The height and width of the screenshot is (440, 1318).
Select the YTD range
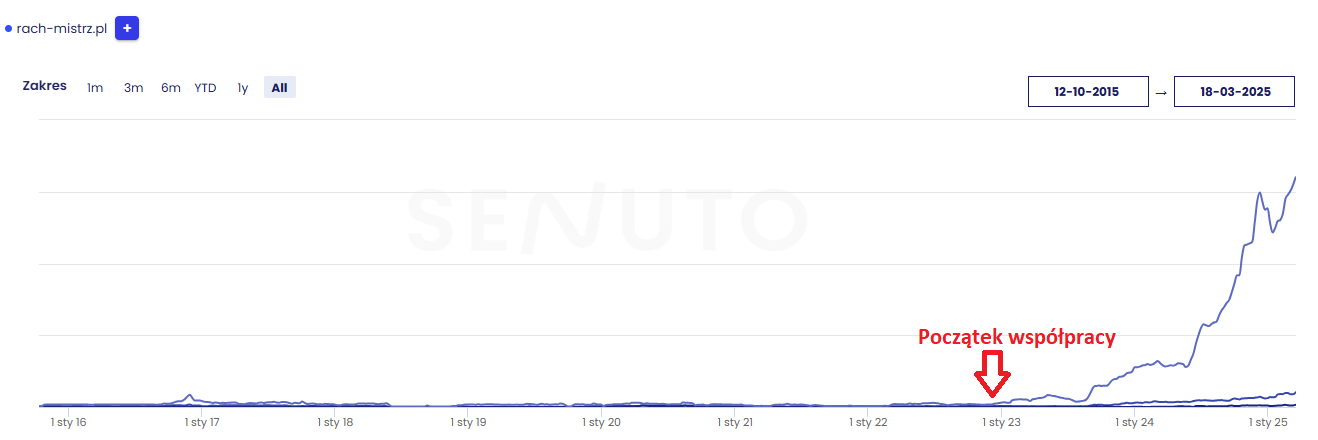coord(205,88)
